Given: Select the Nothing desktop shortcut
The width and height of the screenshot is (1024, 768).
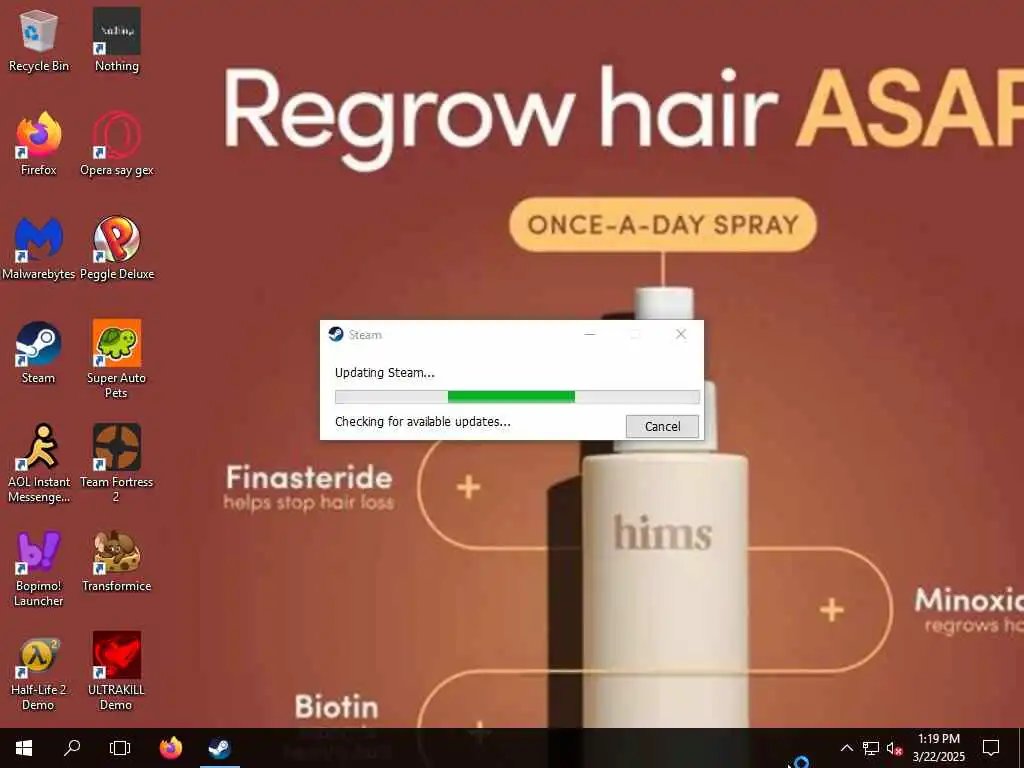Looking at the screenshot, I should point(116,40).
